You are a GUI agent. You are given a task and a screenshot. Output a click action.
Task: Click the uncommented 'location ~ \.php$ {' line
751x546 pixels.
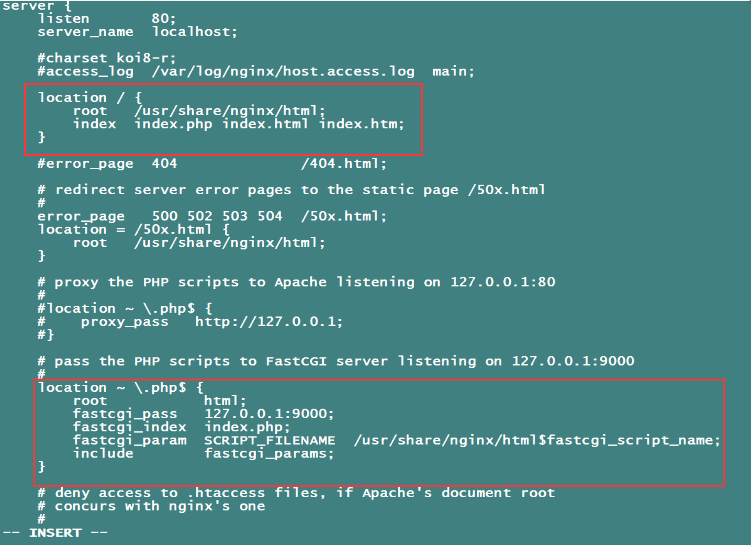[120, 387]
